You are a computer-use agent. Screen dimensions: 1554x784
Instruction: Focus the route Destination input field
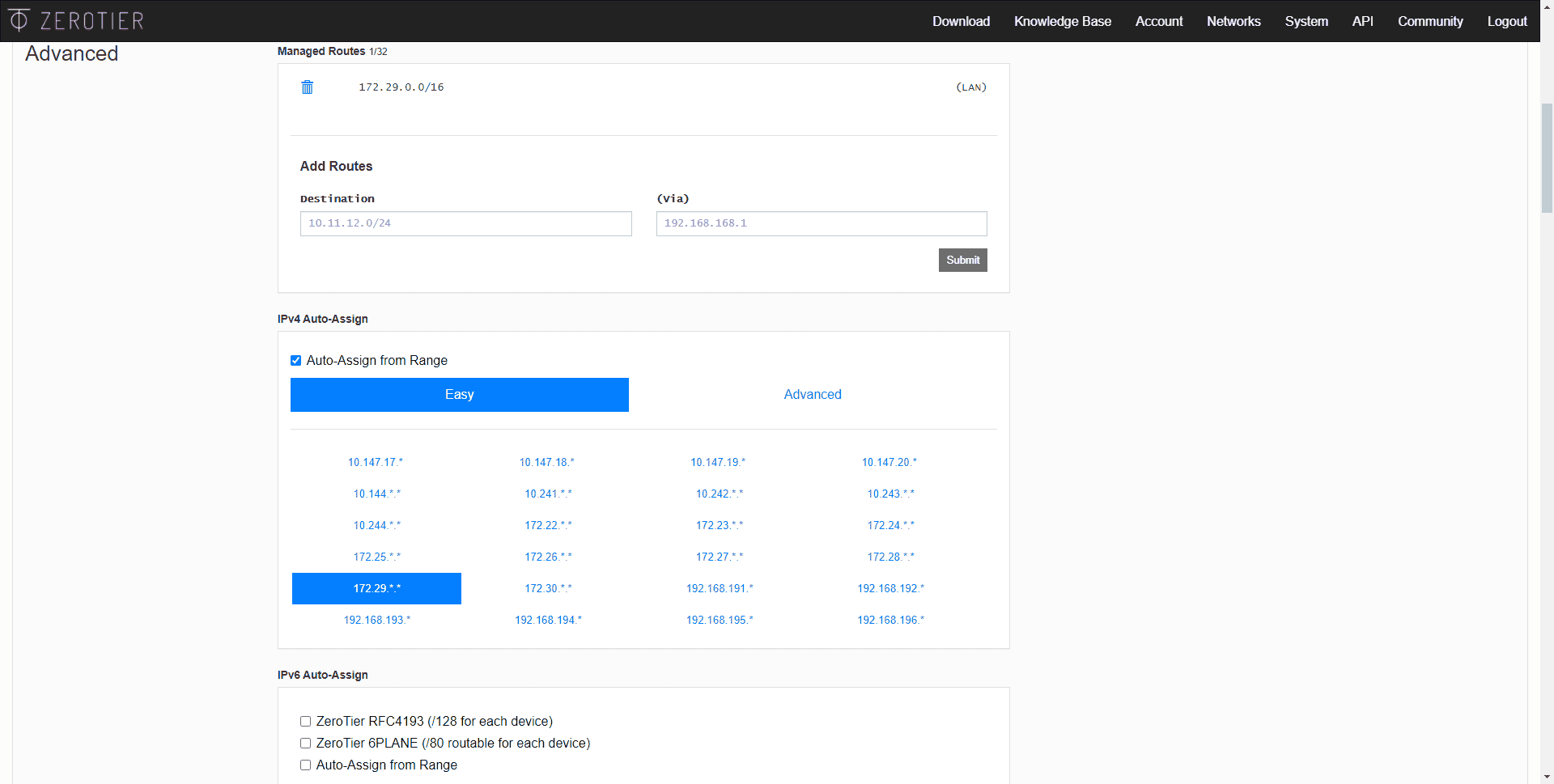point(465,223)
